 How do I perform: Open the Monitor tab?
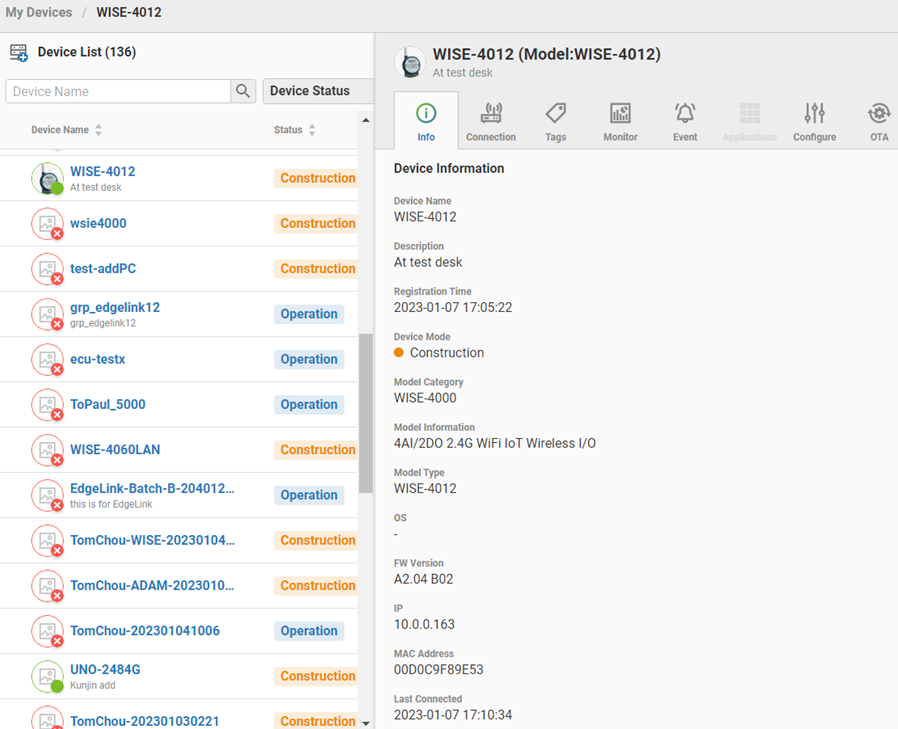[620, 121]
